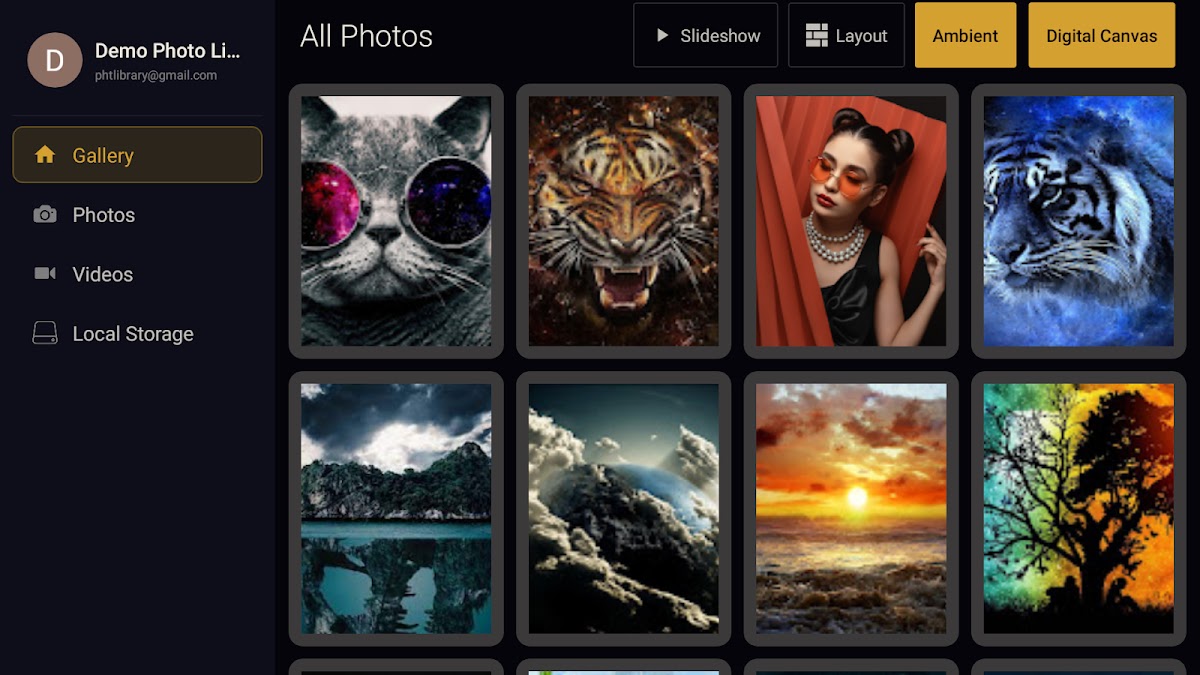Click the Gallery home icon
The width and height of the screenshot is (1200, 675).
pos(45,155)
